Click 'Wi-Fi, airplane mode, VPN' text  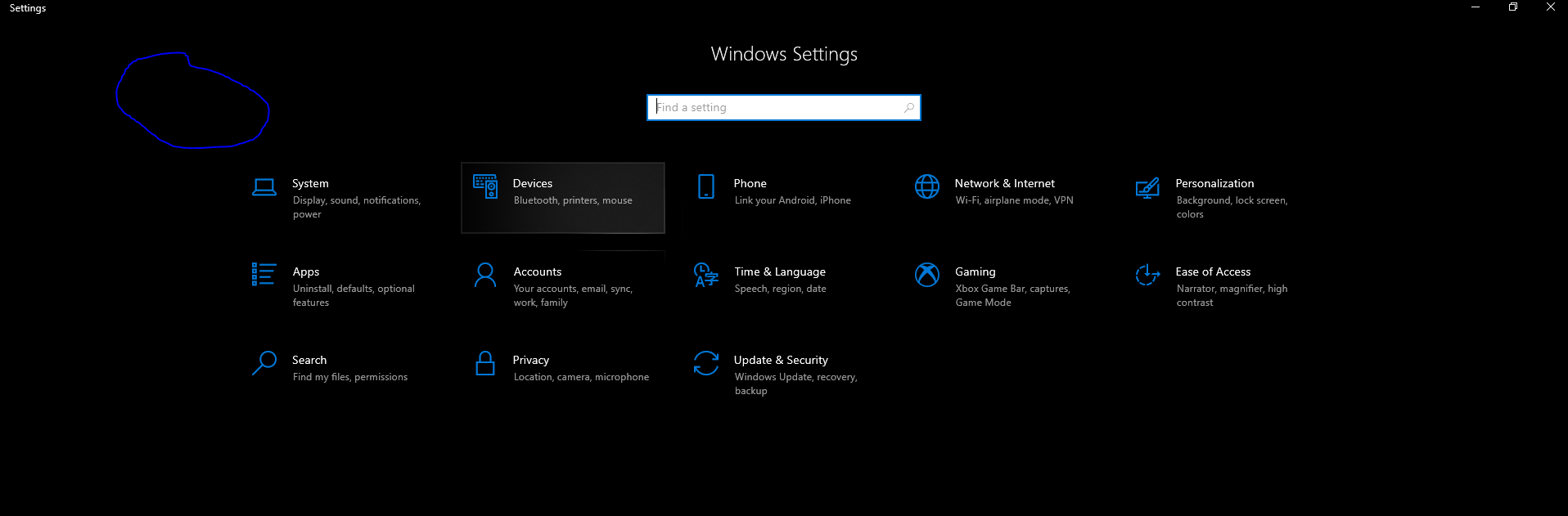(1015, 200)
